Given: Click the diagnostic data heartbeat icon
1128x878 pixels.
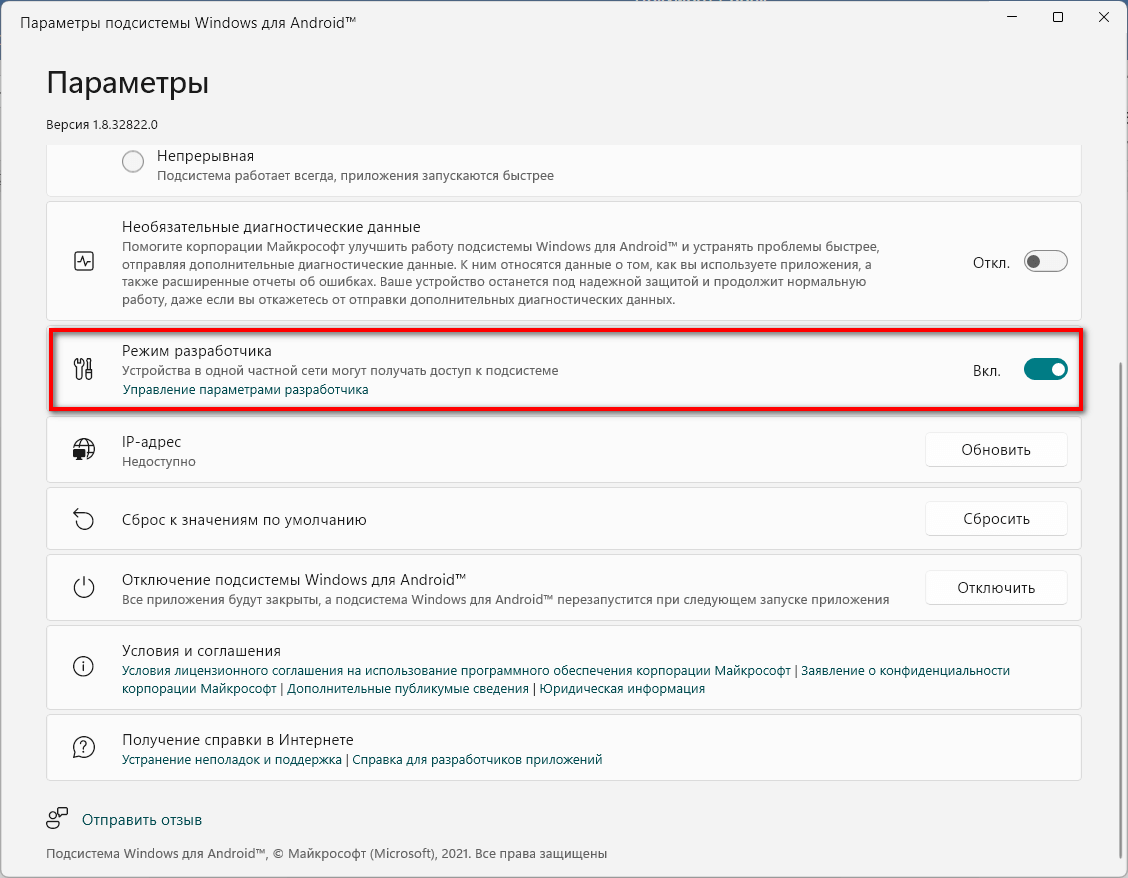Looking at the screenshot, I should click(84, 262).
